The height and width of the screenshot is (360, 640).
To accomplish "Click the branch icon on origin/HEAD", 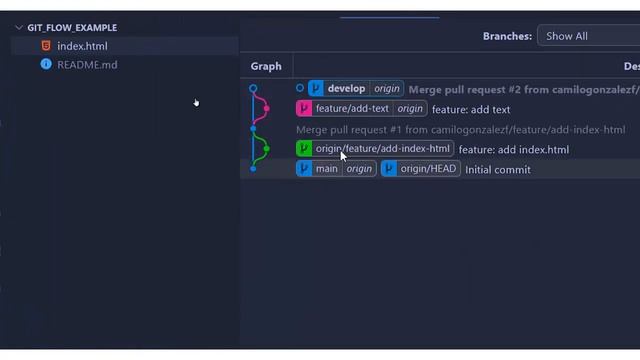I will tap(389, 169).
